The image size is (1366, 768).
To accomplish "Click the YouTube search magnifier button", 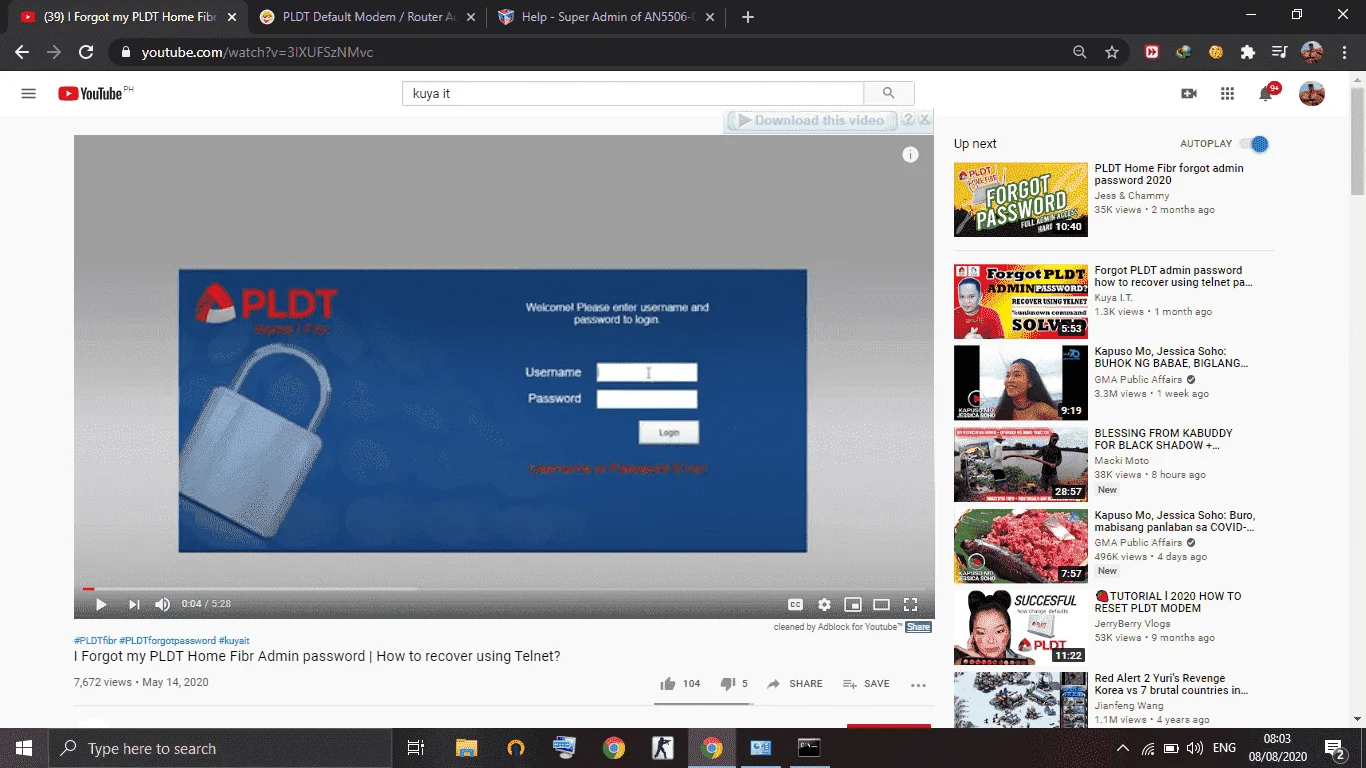I will tap(888, 93).
